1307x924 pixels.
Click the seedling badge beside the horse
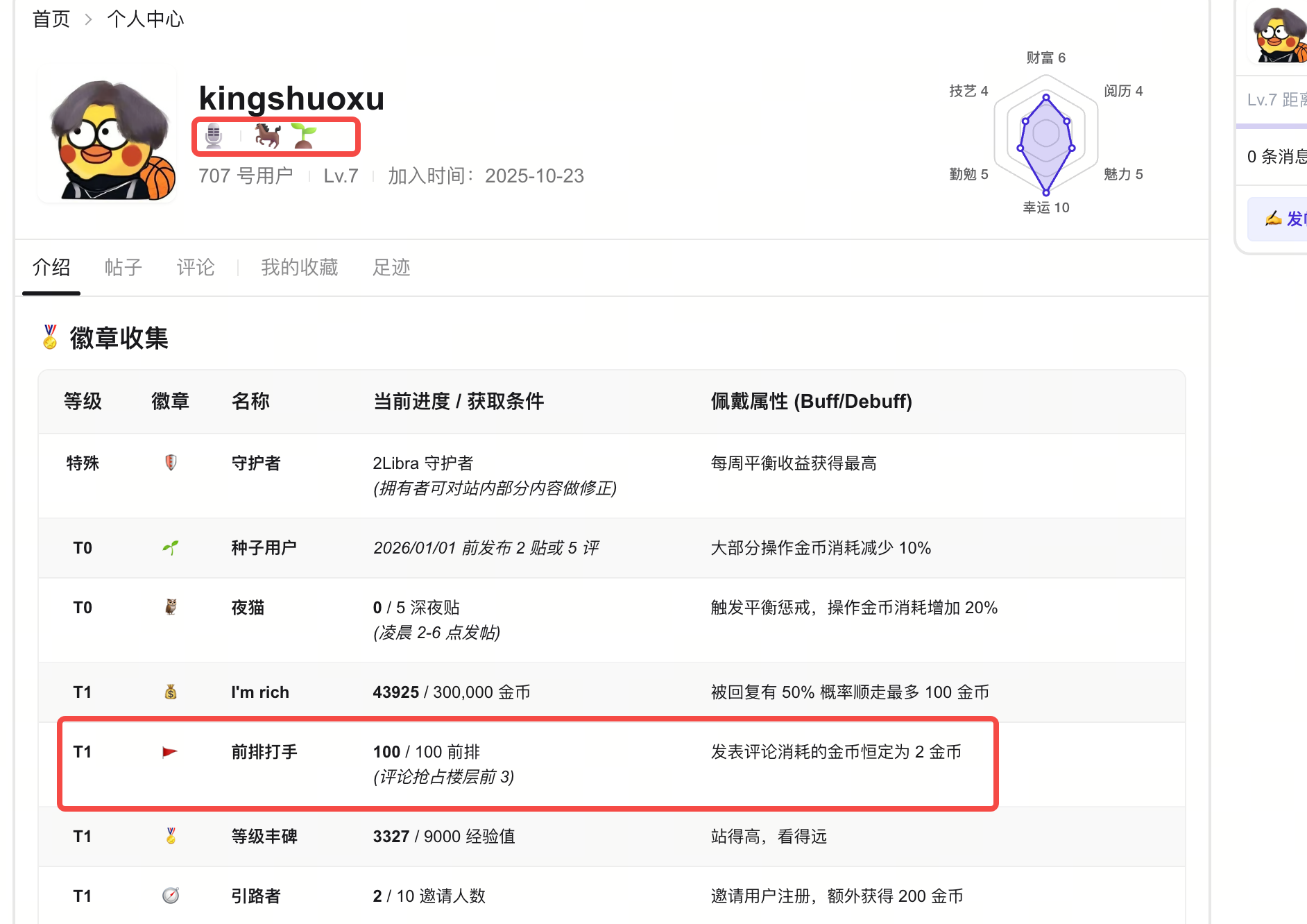(x=304, y=136)
